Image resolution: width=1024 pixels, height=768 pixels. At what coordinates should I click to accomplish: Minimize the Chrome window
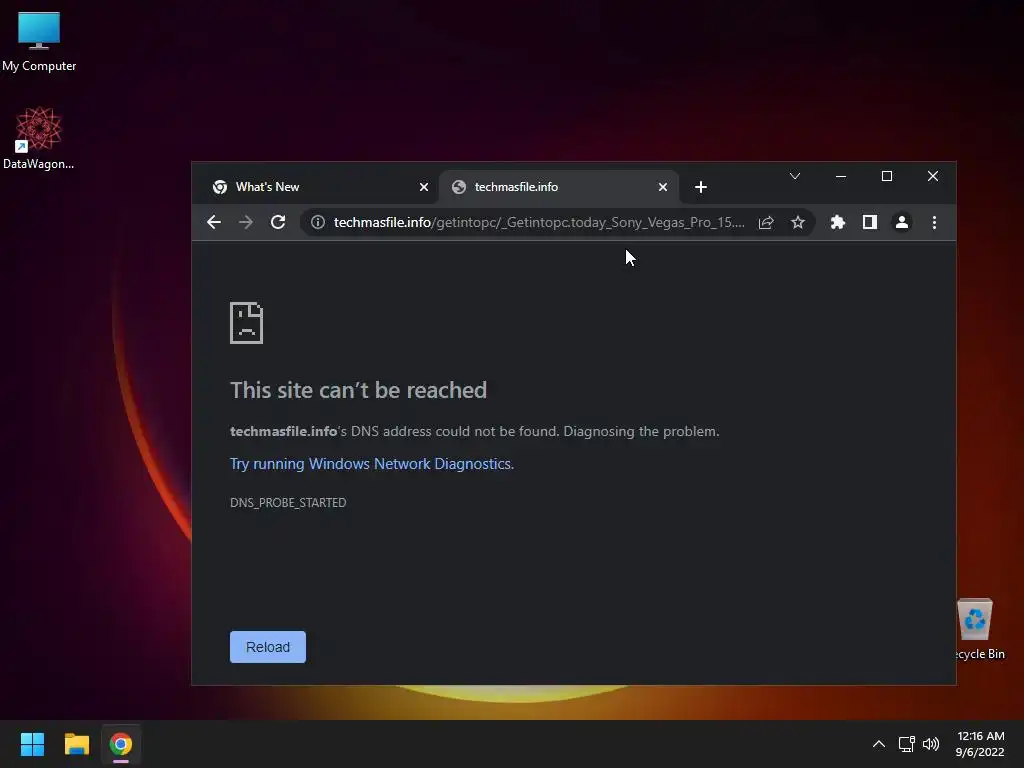point(840,176)
